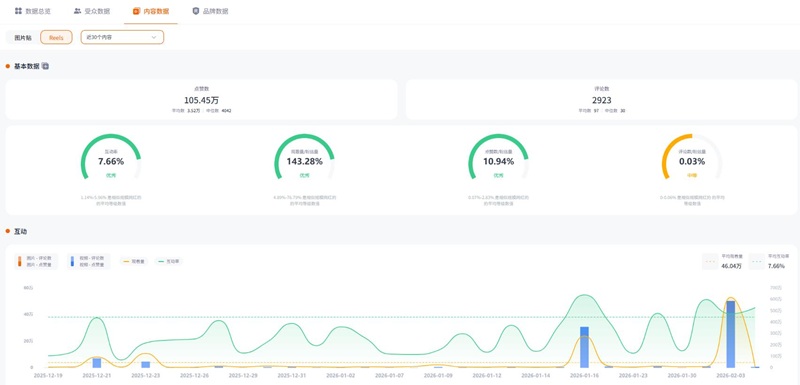Click the 品牌数据 shield icon
The height and width of the screenshot is (385, 800).
[195, 11]
